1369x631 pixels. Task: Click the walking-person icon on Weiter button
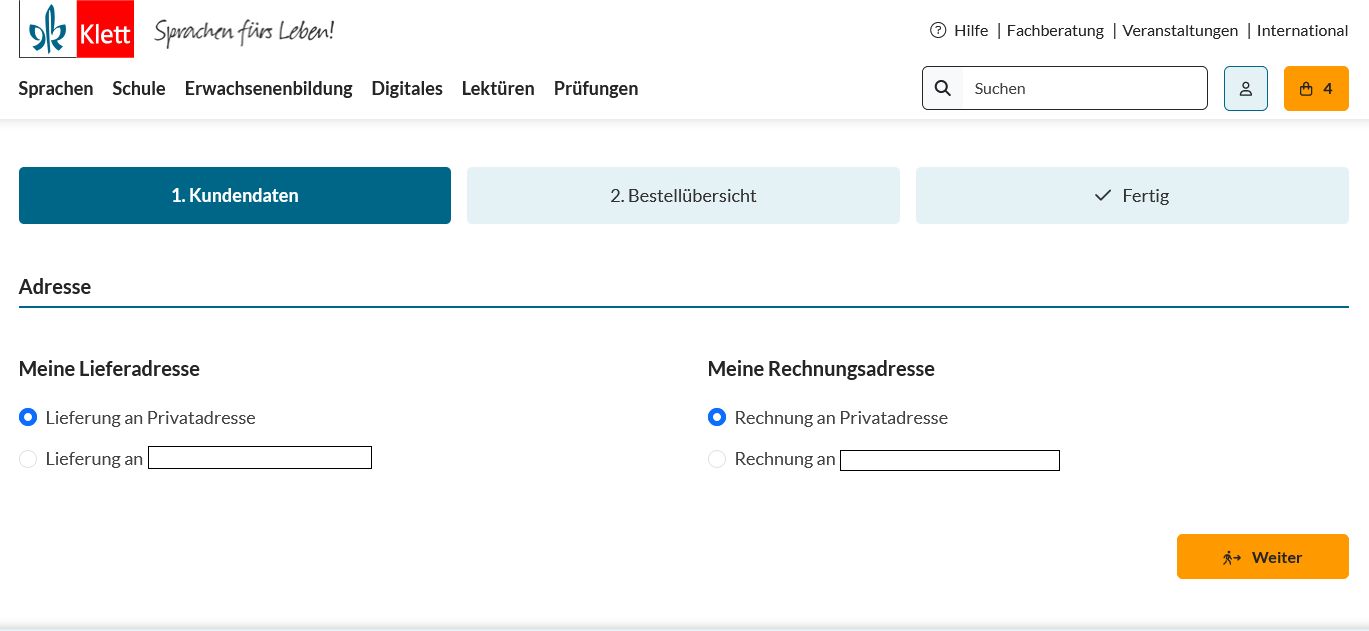tap(1233, 557)
